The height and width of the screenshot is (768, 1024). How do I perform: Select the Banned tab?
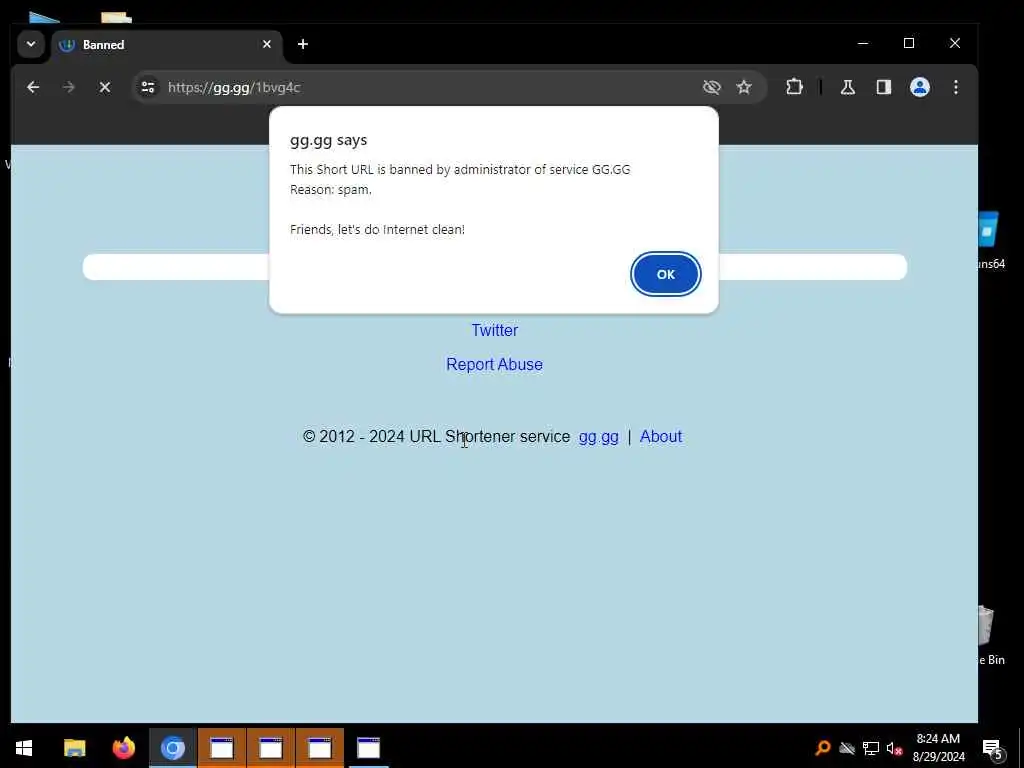(167, 44)
